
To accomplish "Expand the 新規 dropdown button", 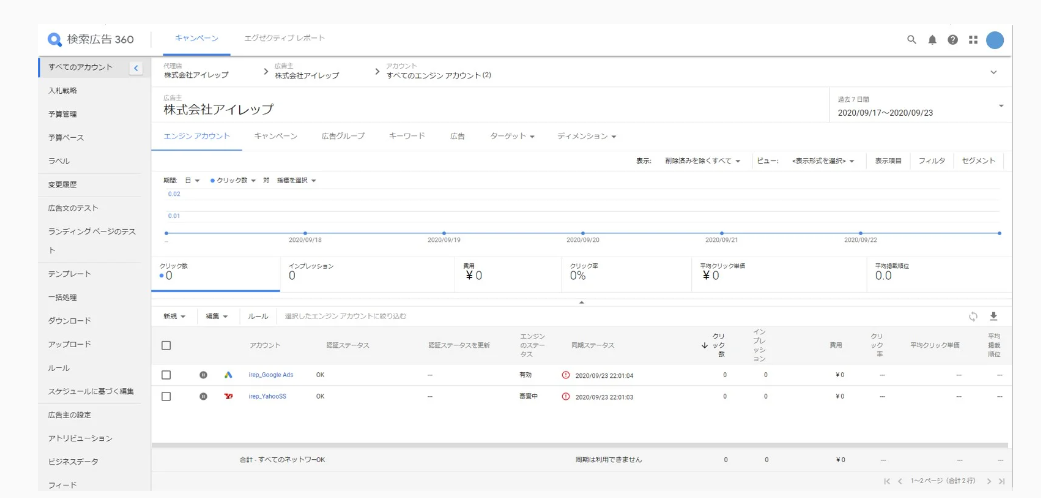I will (175, 316).
